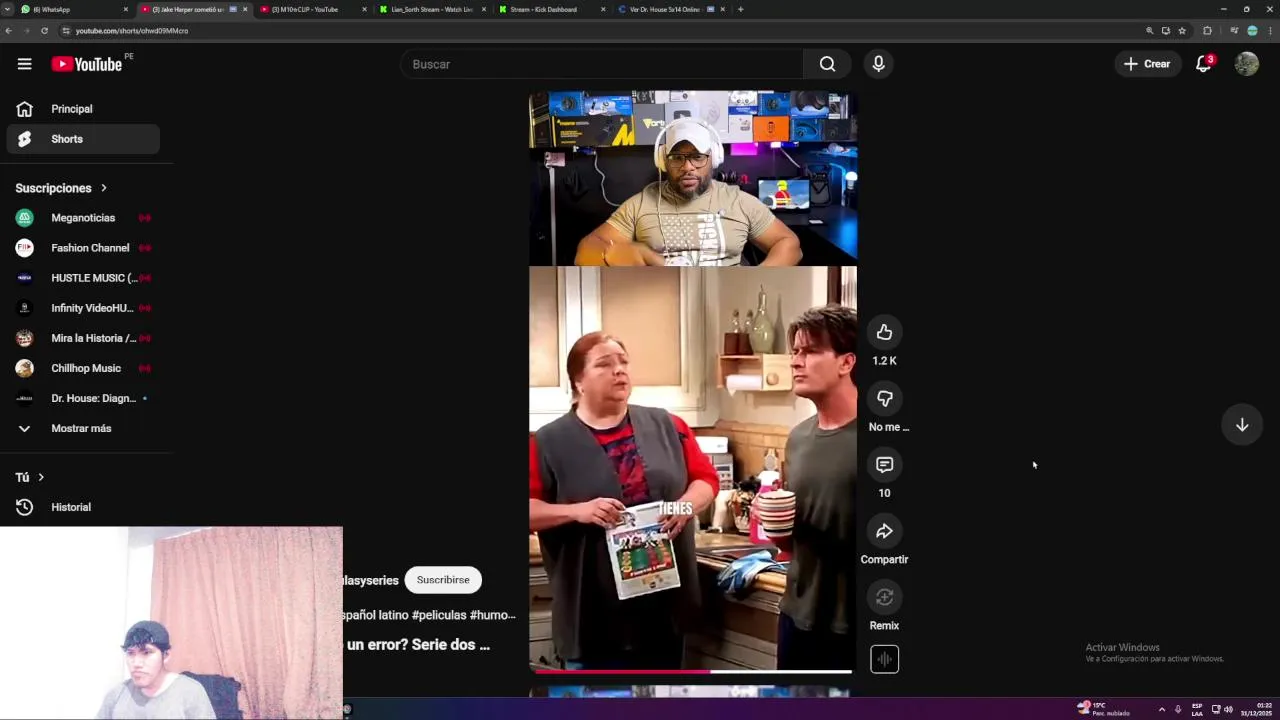
Task: Open the HUSTLE MUSIC channel
Action: pos(83,278)
